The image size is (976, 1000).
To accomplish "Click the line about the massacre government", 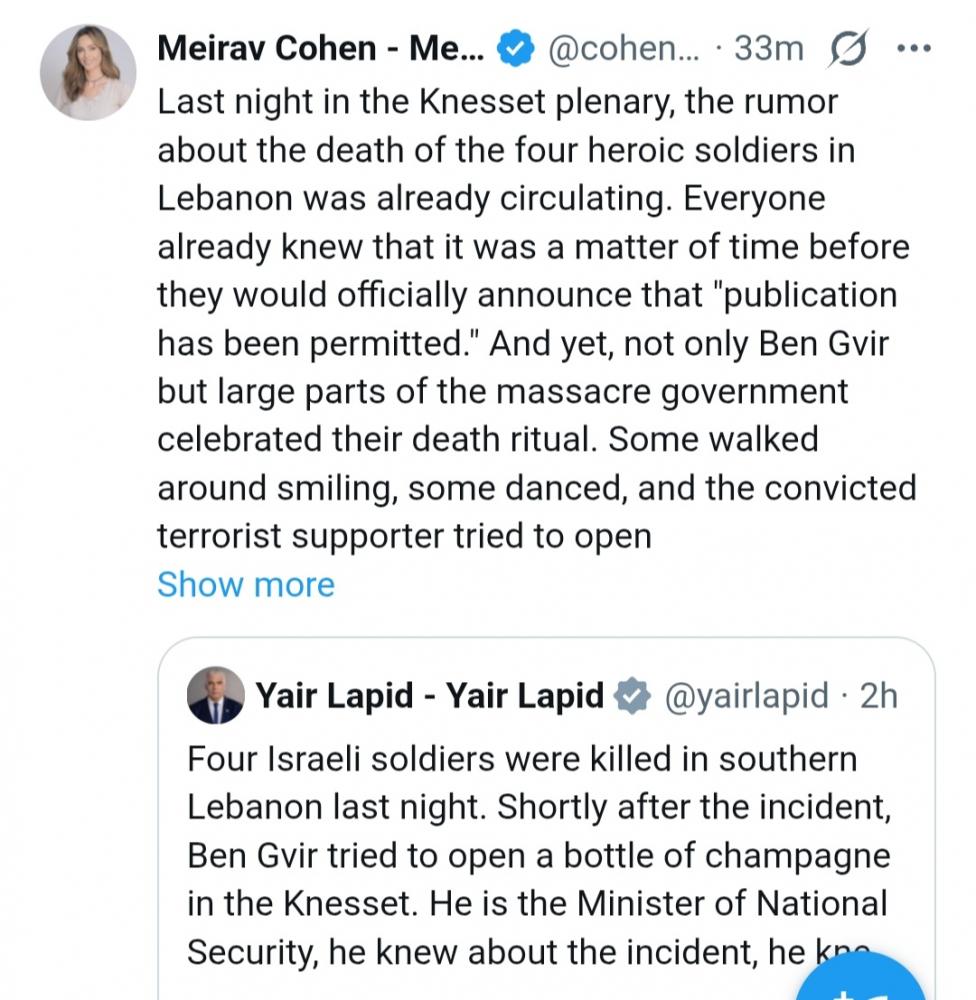I will (502, 392).
